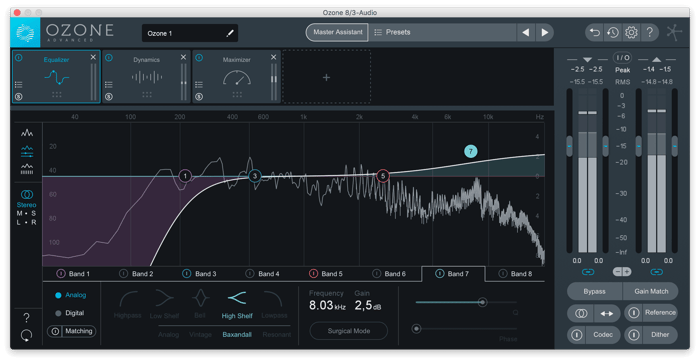Toggle Band 1 power button
The image size is (700, 362).
60,274
